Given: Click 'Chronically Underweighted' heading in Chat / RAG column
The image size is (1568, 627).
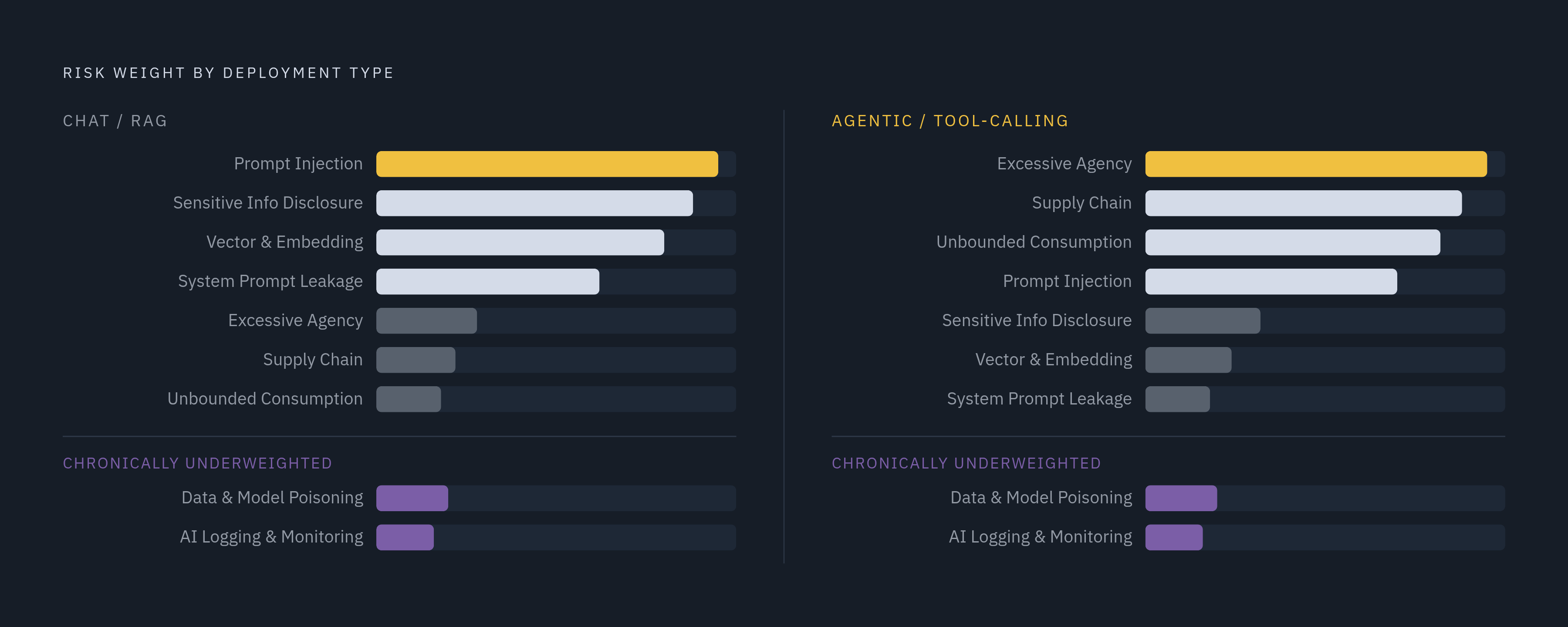Looking at the screenshot, I should [198, 463].
